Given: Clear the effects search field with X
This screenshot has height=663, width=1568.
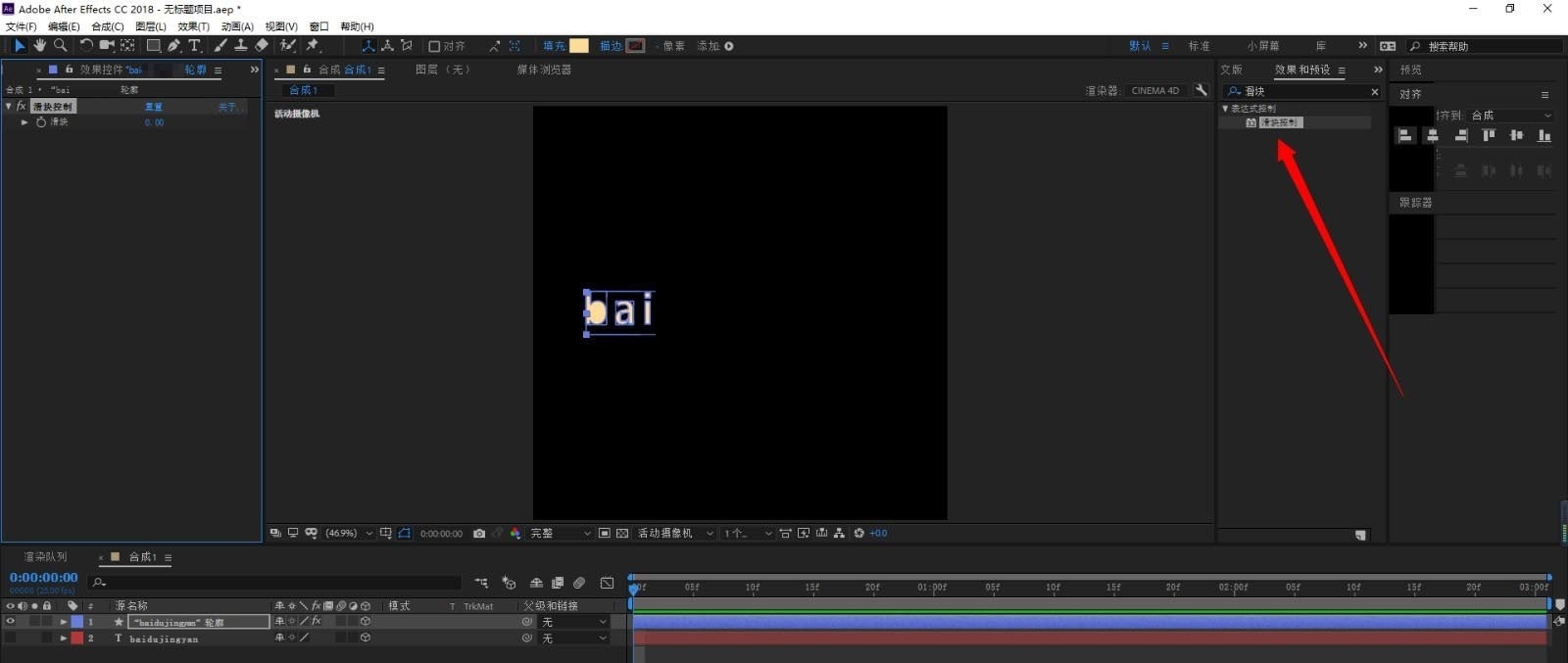Looking at the screenshot, I should (1374, 91).
